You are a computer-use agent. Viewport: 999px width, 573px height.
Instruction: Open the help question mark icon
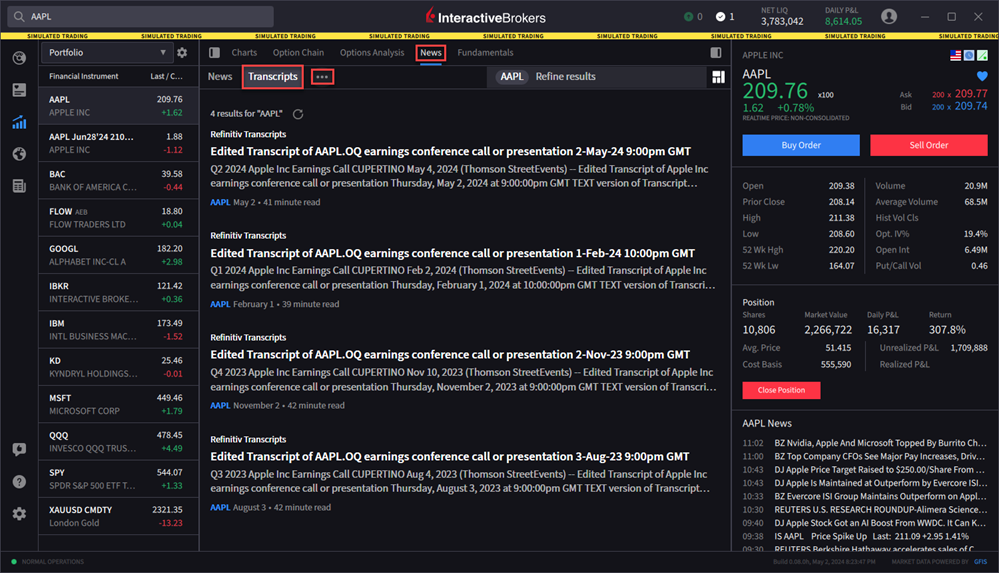pyautogui.click(x=19, y=481)
